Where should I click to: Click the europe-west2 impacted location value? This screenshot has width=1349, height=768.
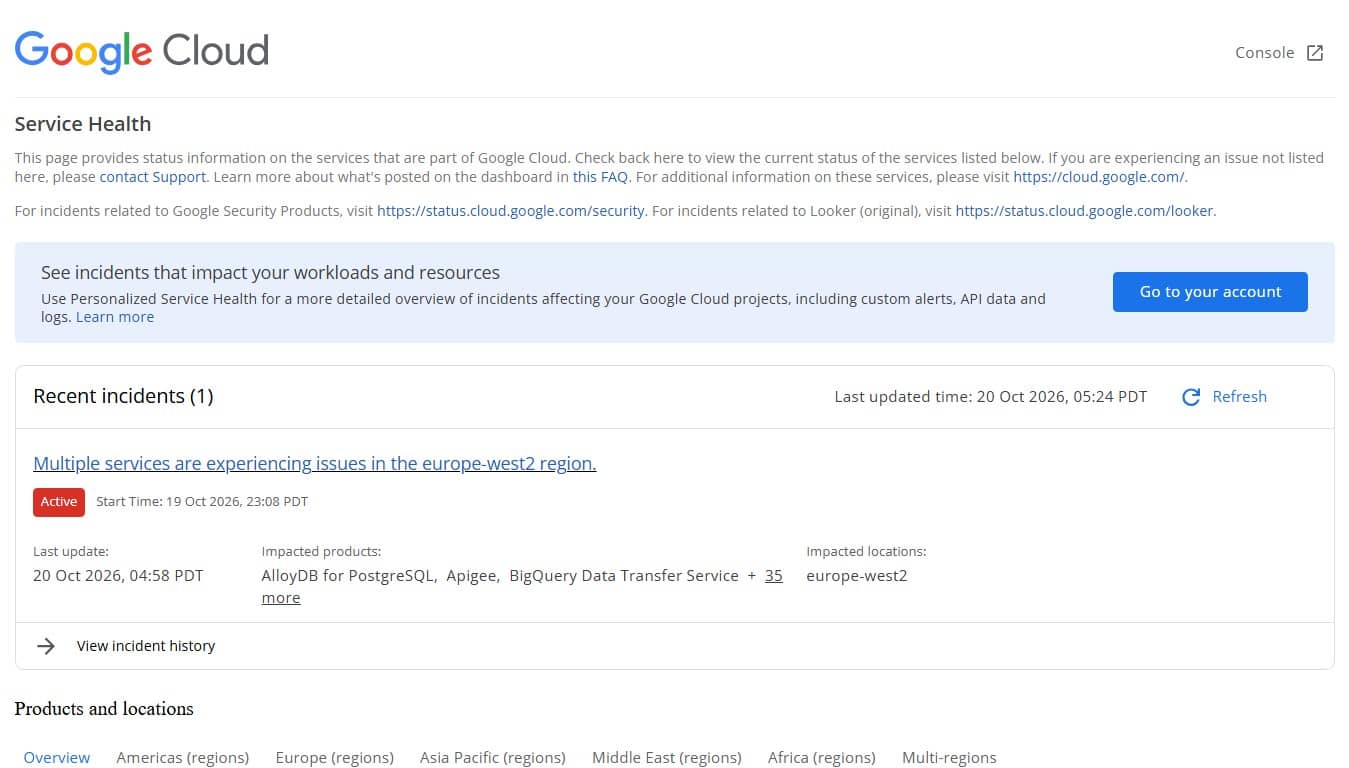(x=857, y=576)
